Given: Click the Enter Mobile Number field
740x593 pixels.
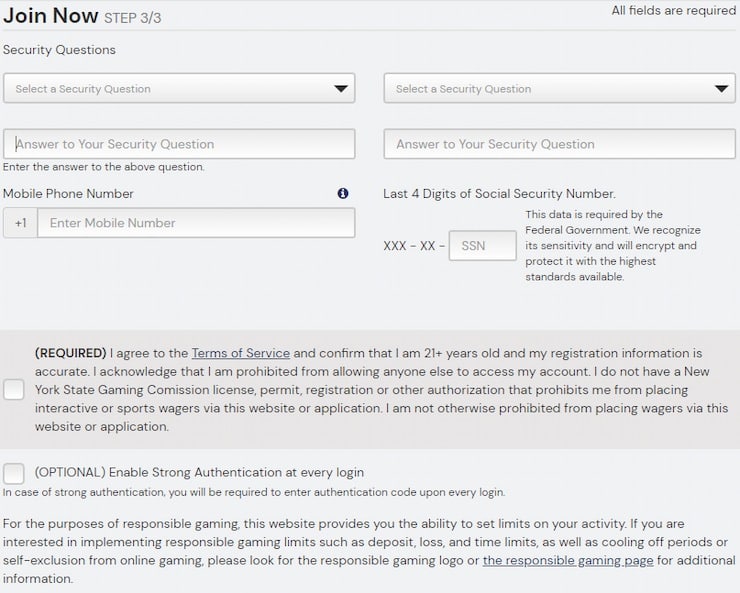Looking at the screenshot, I should pos(196,223).
